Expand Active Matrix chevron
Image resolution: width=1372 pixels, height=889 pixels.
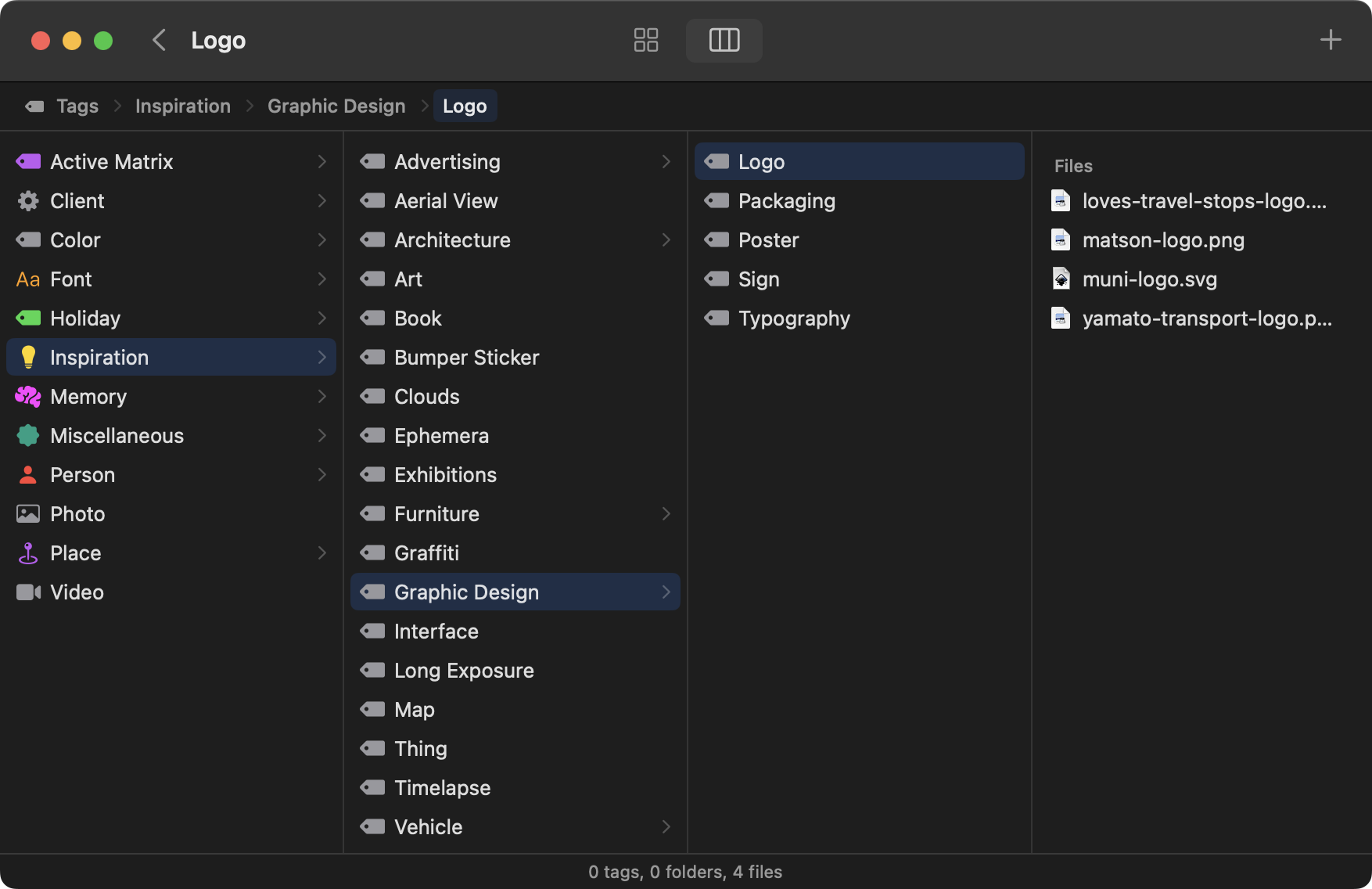[322, 161]
